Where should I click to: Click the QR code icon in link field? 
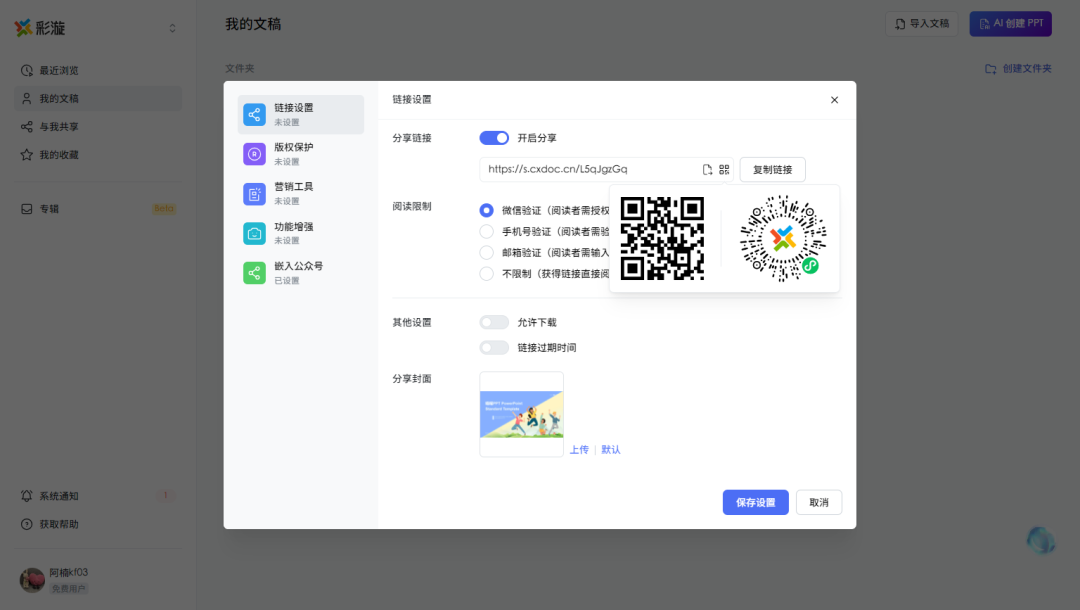pos(724,169)
